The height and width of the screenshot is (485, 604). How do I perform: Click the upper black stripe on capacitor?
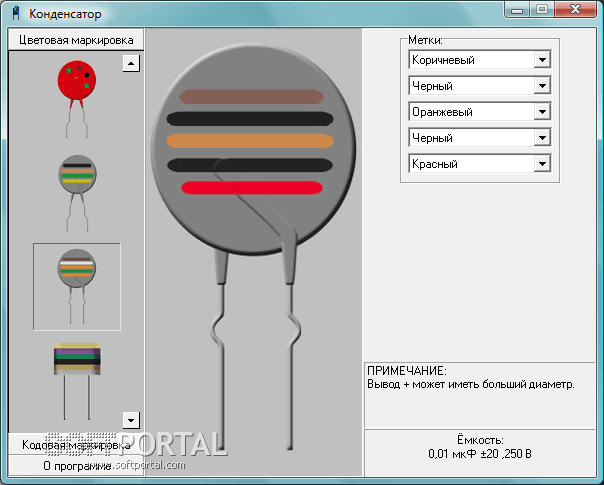[x=250, y=119]
